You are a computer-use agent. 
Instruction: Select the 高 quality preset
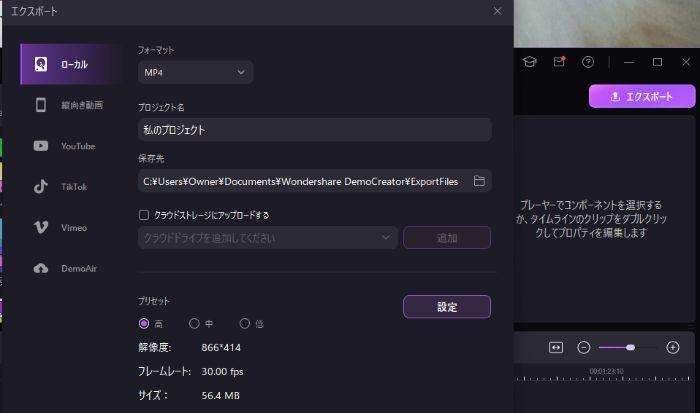pos(144,324)
